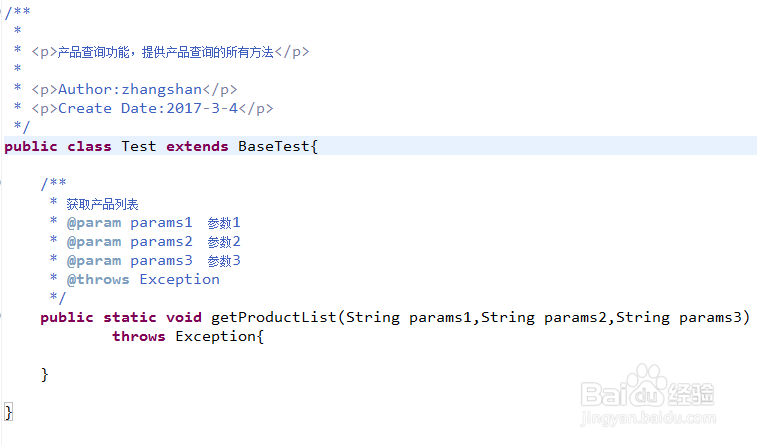Screen dimensions: 757x445
Task: Click the @param tag for params3
Action: click(94, 260)
